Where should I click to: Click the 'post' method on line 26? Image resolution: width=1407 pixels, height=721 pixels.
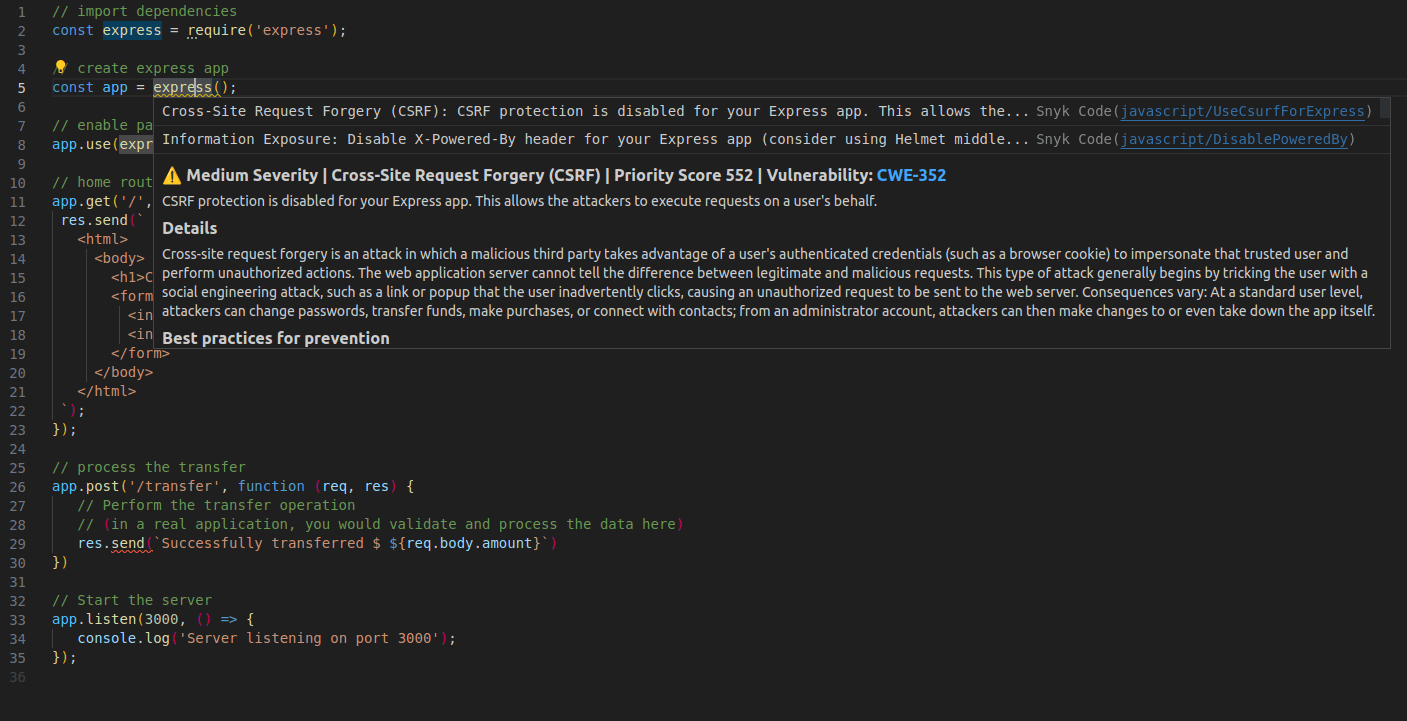click(x=103, y=486)
